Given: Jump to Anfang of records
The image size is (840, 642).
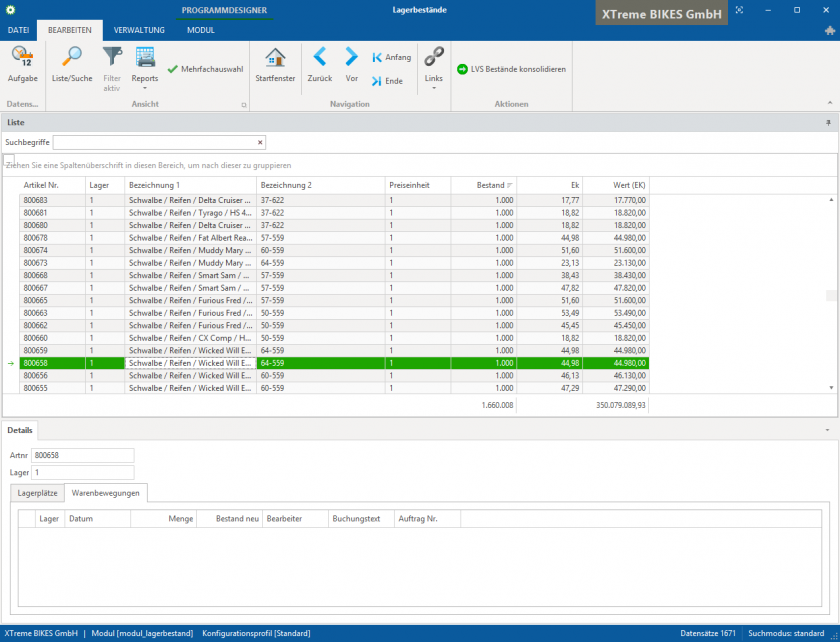Looking at the screenshot, I should click(x=391, y=57).
